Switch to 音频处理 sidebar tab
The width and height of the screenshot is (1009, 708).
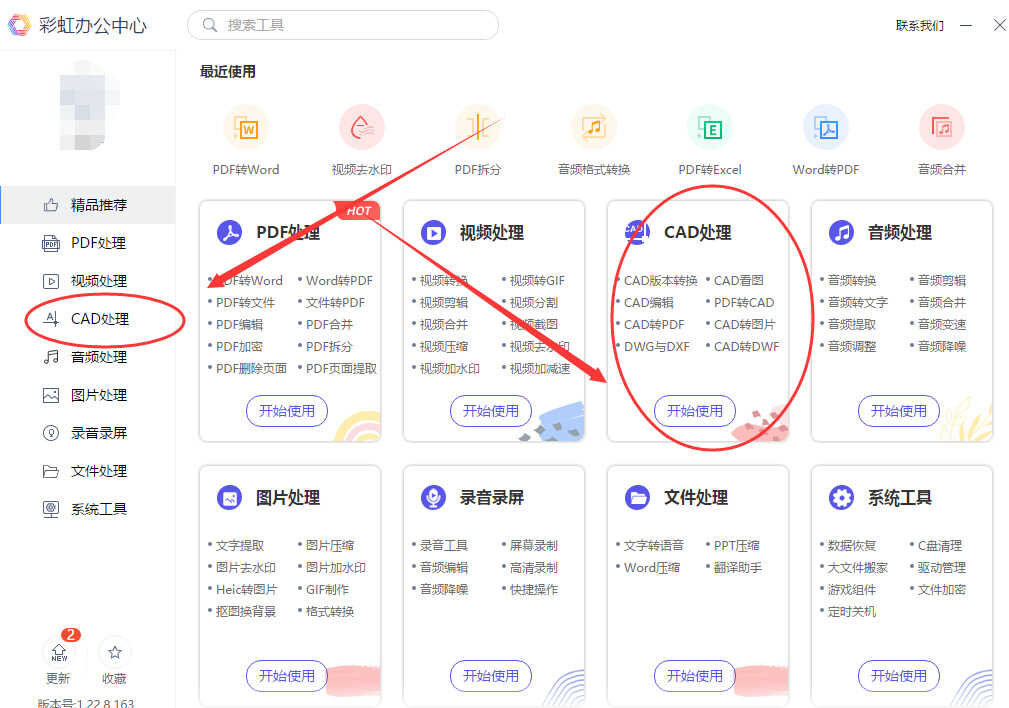pos(88,357)
